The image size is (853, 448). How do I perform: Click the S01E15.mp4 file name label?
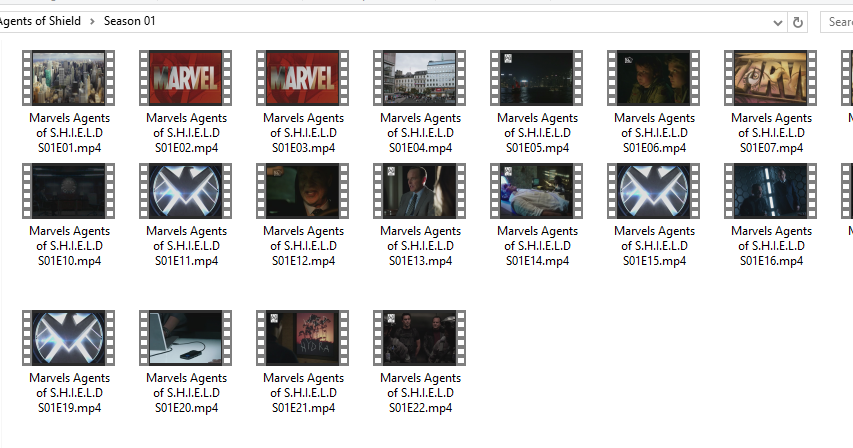[654, 246]
